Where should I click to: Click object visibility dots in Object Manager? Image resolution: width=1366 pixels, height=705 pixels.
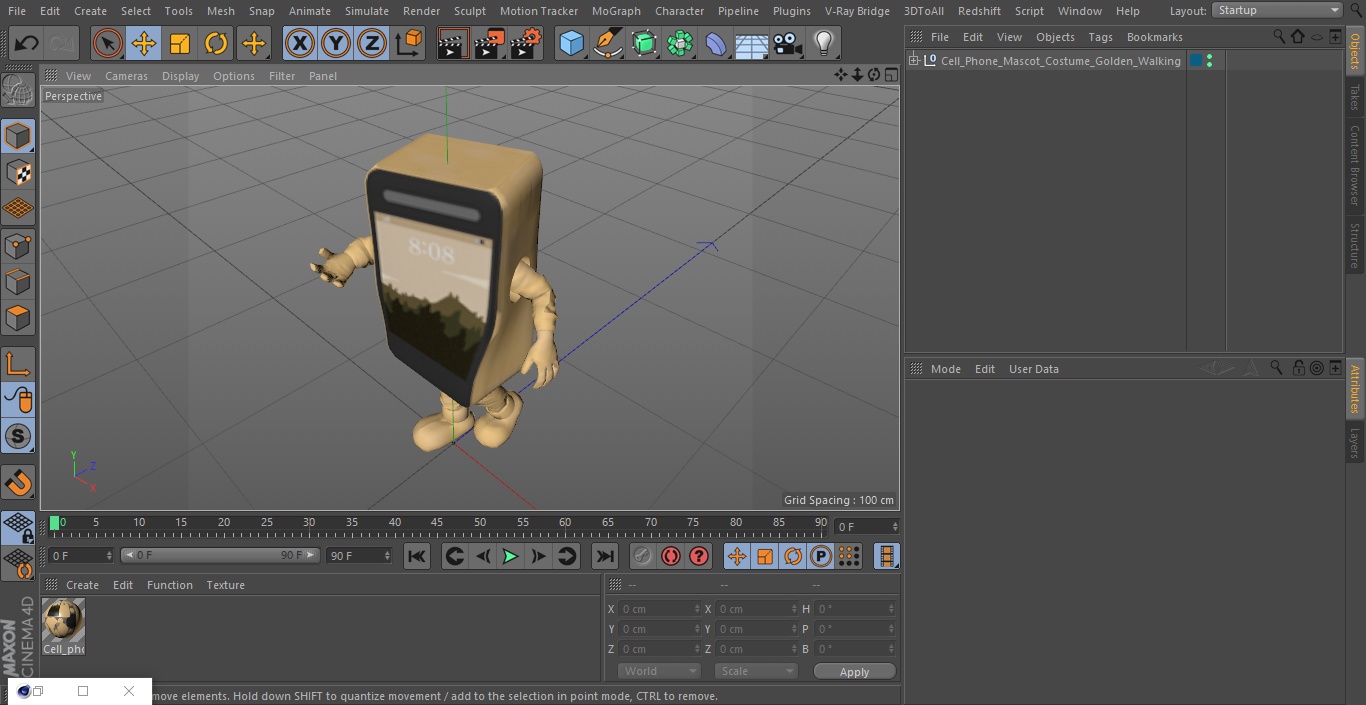[x=1210, y=61]
